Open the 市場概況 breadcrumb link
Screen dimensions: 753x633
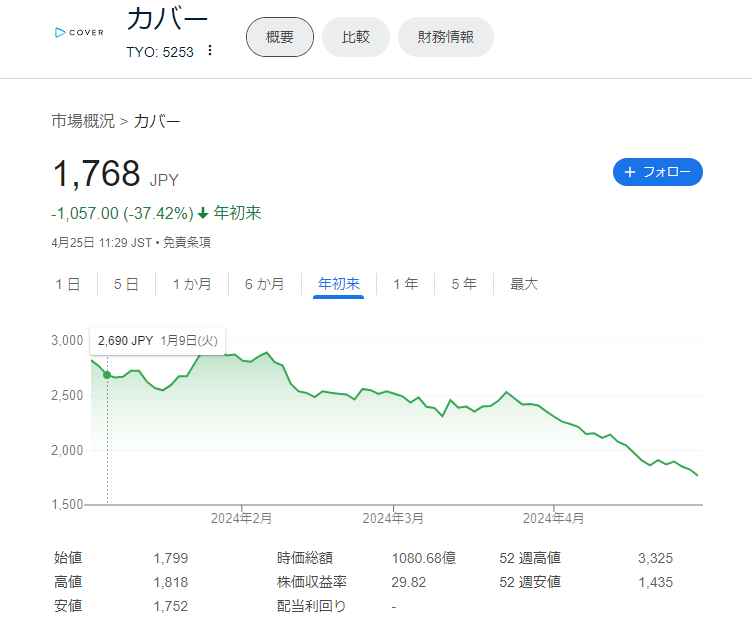[x=83, y=121]
